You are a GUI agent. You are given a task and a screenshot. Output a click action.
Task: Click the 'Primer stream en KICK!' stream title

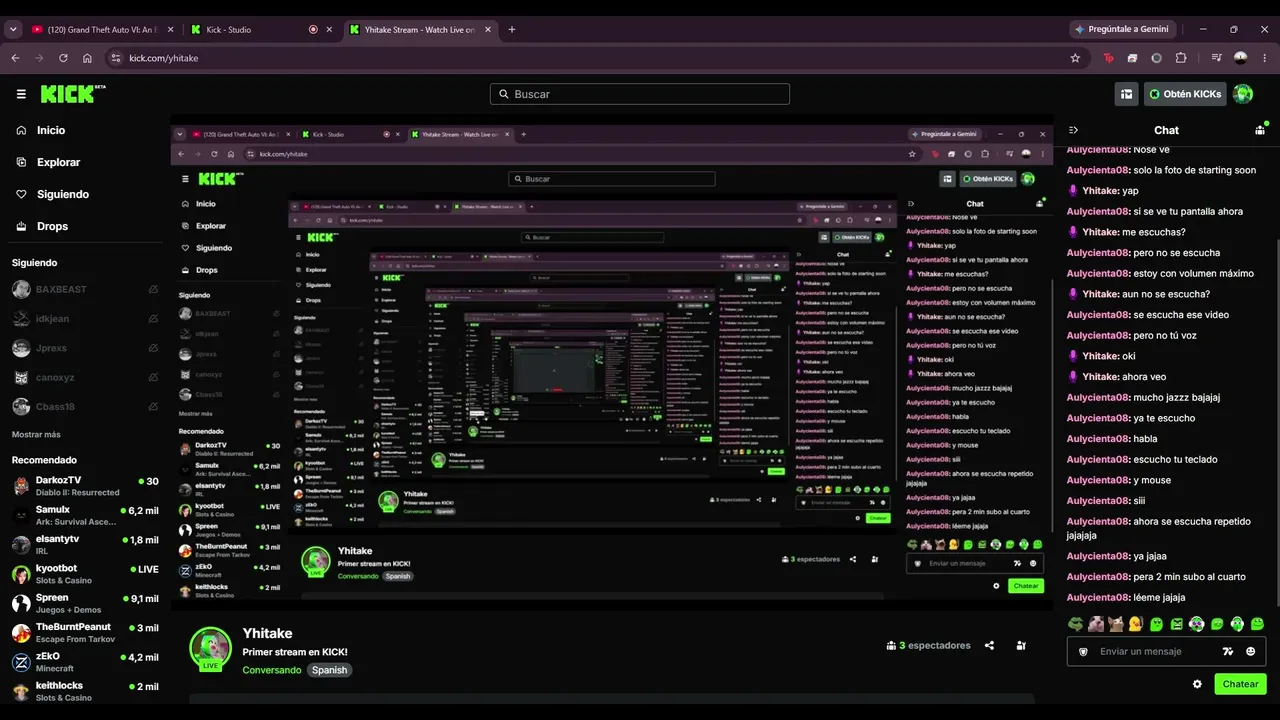[295, 652]
